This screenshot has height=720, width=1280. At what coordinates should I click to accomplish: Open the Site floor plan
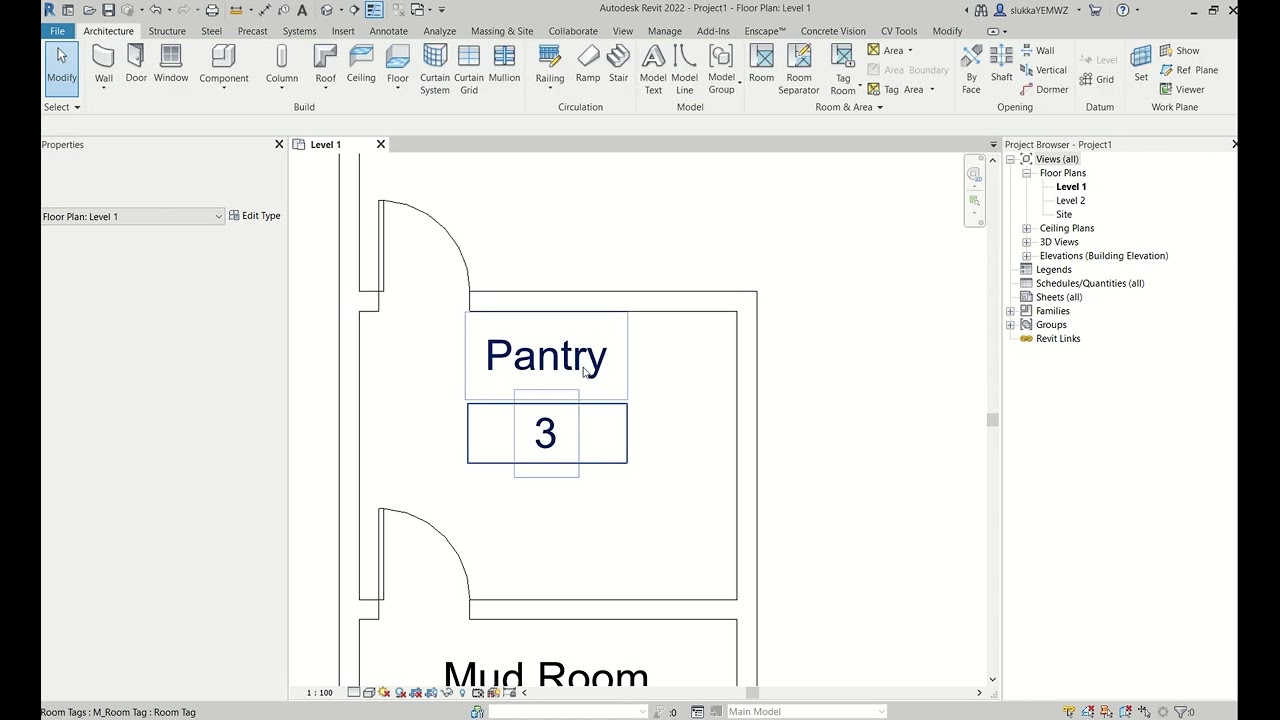pyautogui.click(x=1064, y=215)
